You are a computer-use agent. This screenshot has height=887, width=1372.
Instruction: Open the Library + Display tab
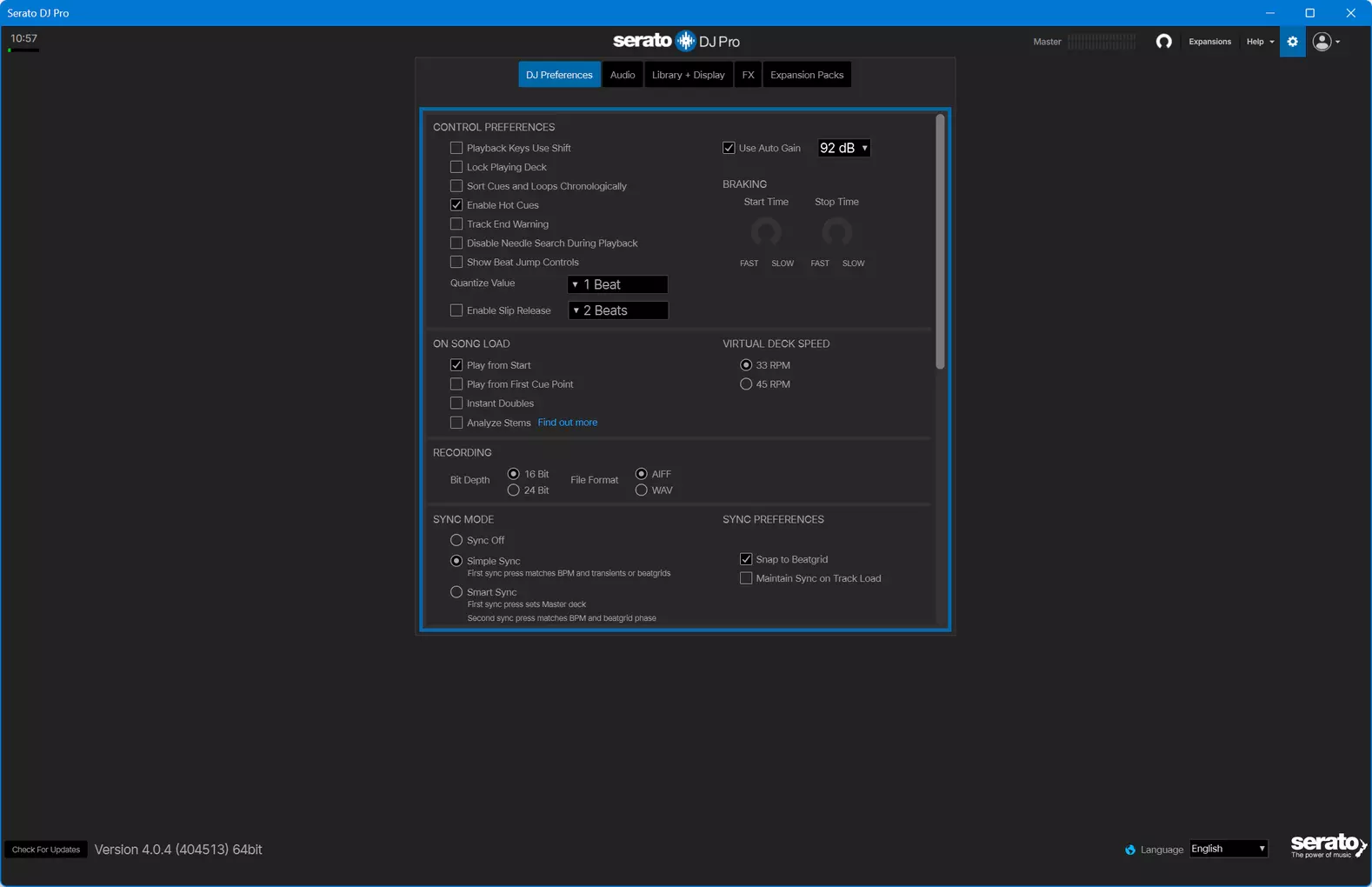click(x=688, y=75)
